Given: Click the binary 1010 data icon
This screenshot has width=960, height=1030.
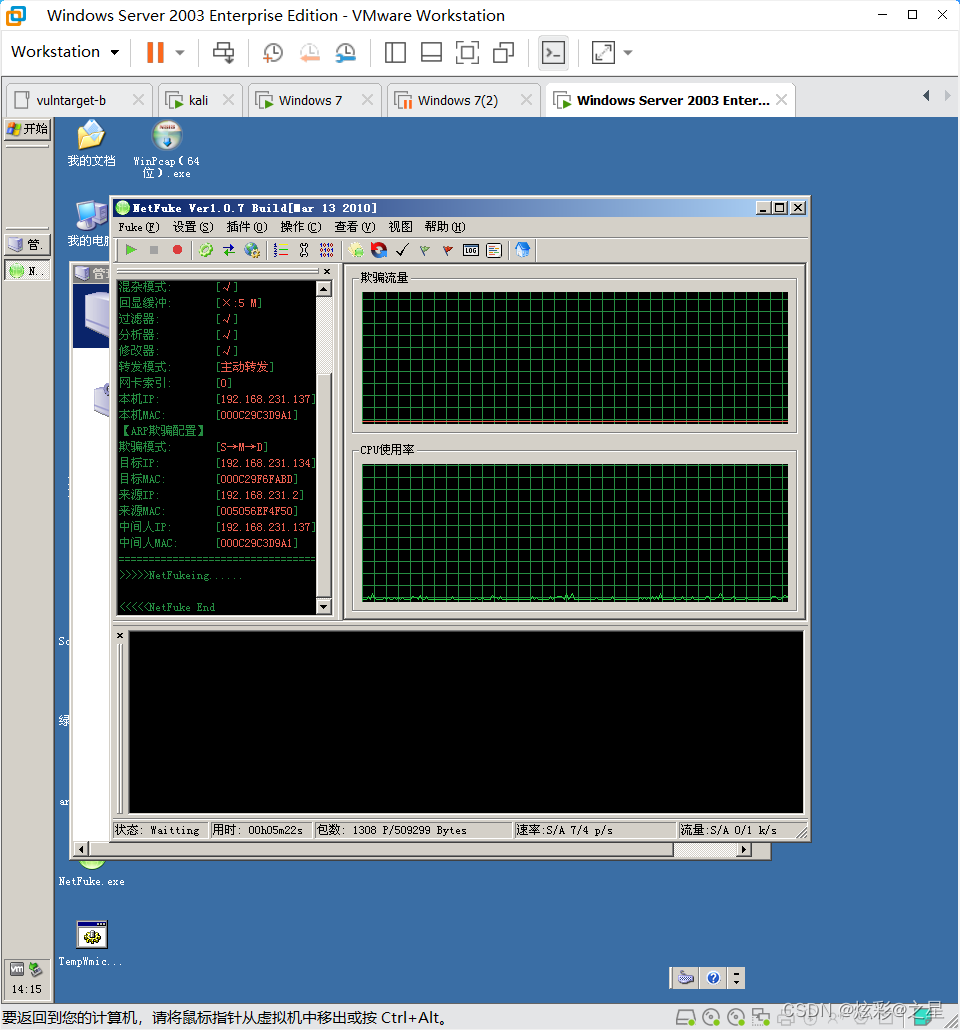Looking at the screenshot, I should tap(327, 250).
